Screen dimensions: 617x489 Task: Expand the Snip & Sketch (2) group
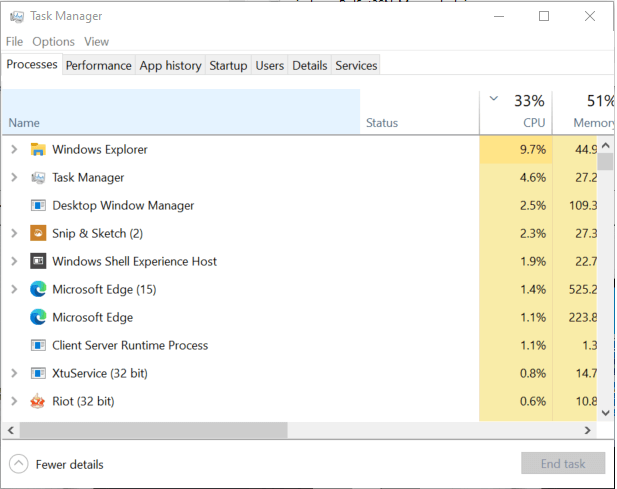(14, 233)
